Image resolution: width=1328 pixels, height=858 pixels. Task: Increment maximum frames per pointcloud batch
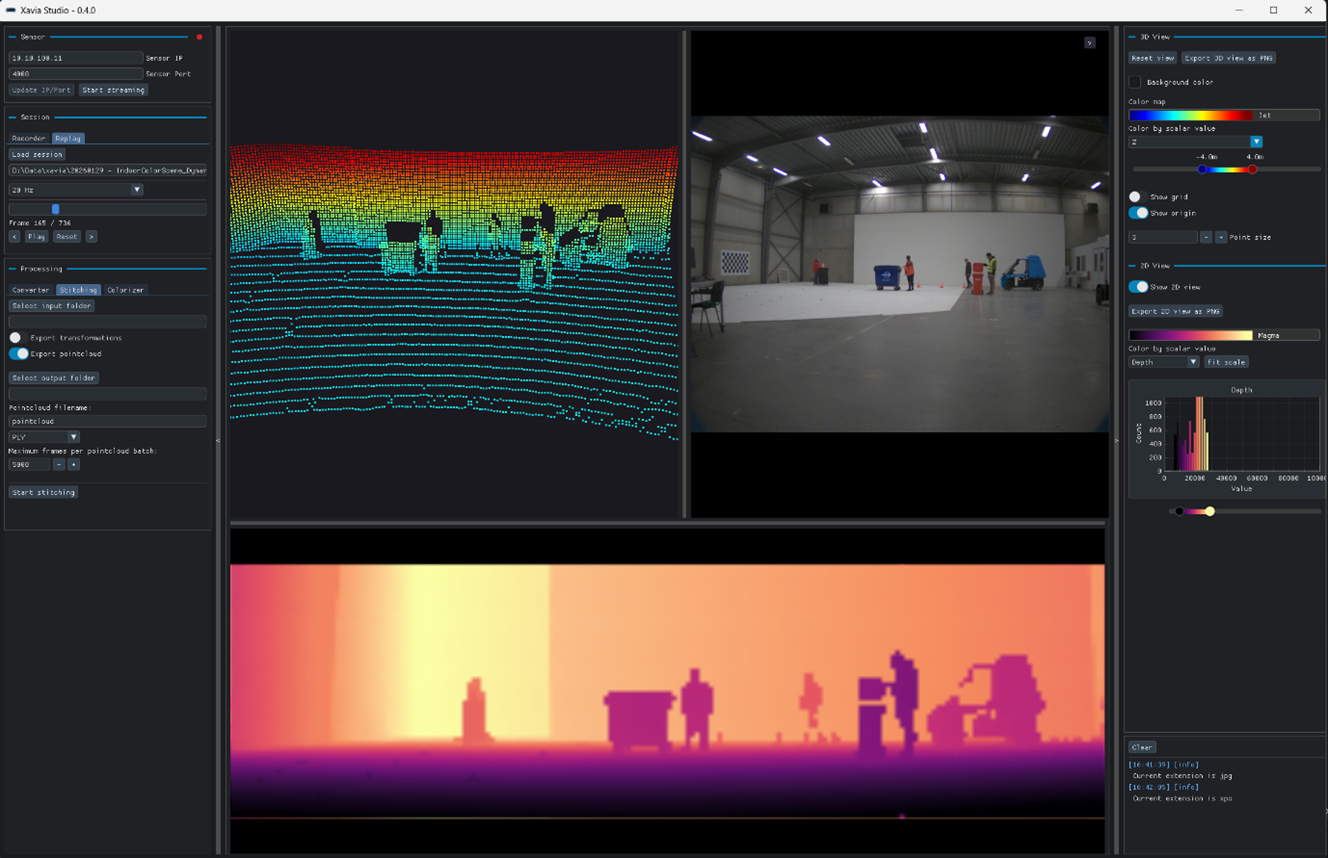74,464
